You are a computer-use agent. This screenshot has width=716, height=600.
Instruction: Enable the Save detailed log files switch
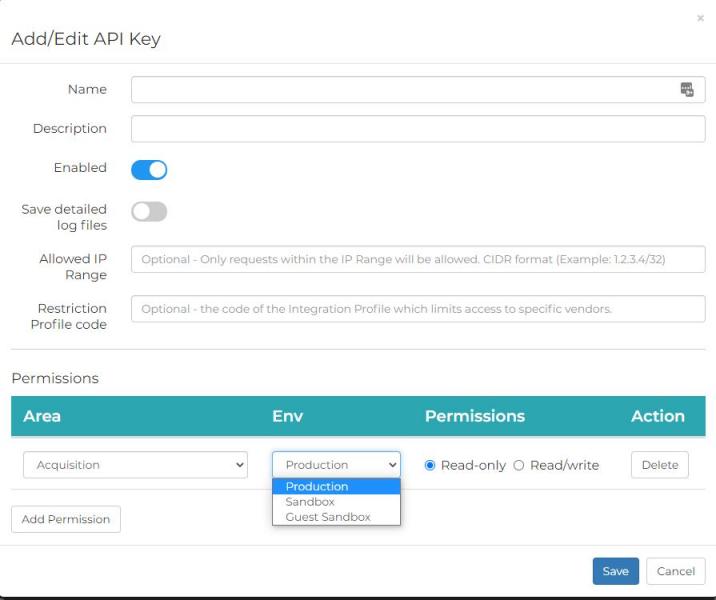[149, 212]
